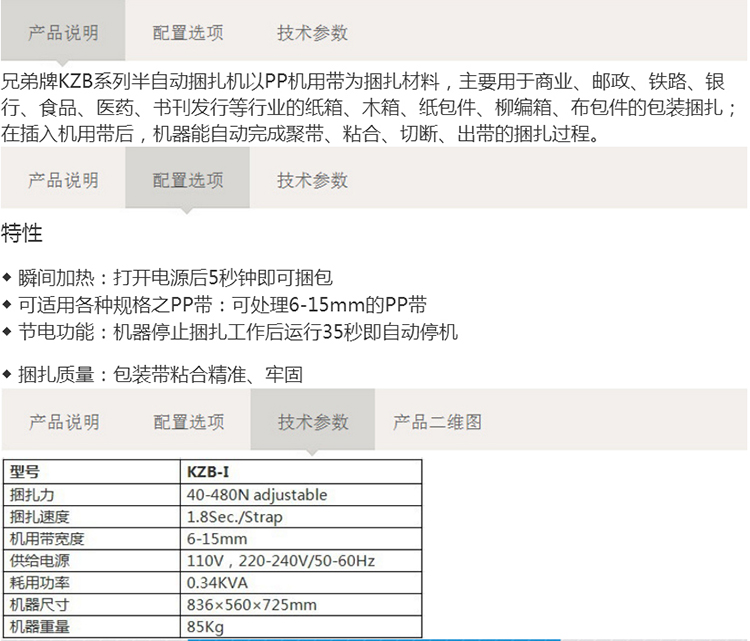Click the 1.8Sec./Strap speed value cell
Viewport: 750px width, 641px height.
click(x=232, y=517)
